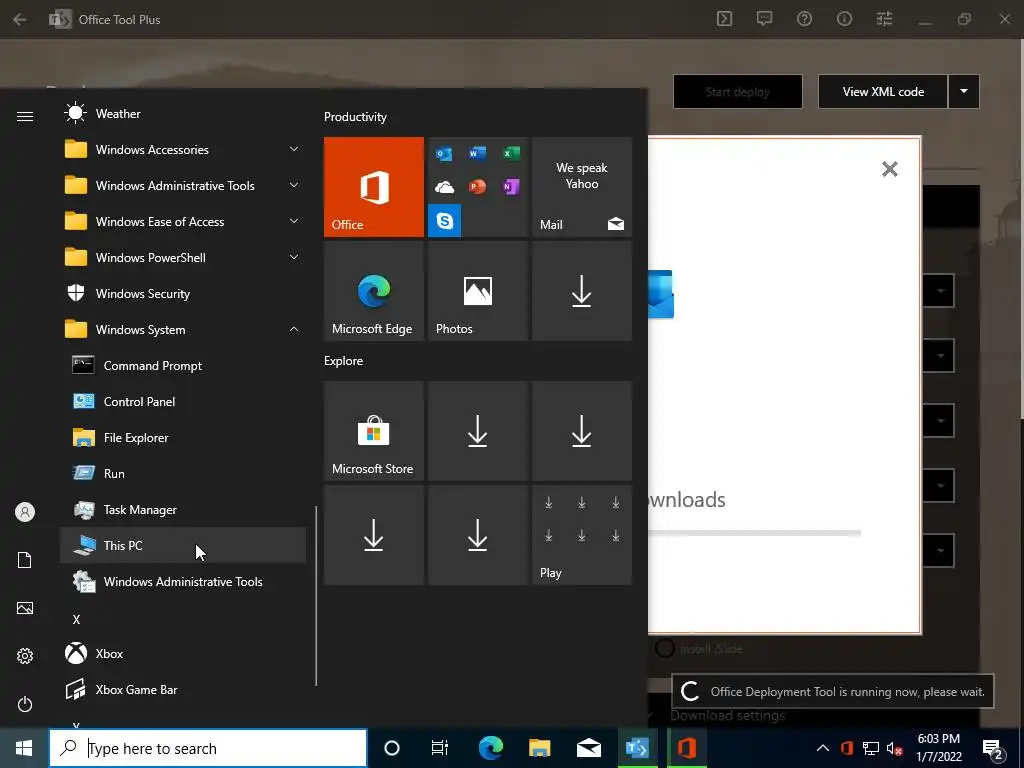Open Pictures from the Start menu sidebar
The height and width of the screenshot is (768, 1024).
25,608
